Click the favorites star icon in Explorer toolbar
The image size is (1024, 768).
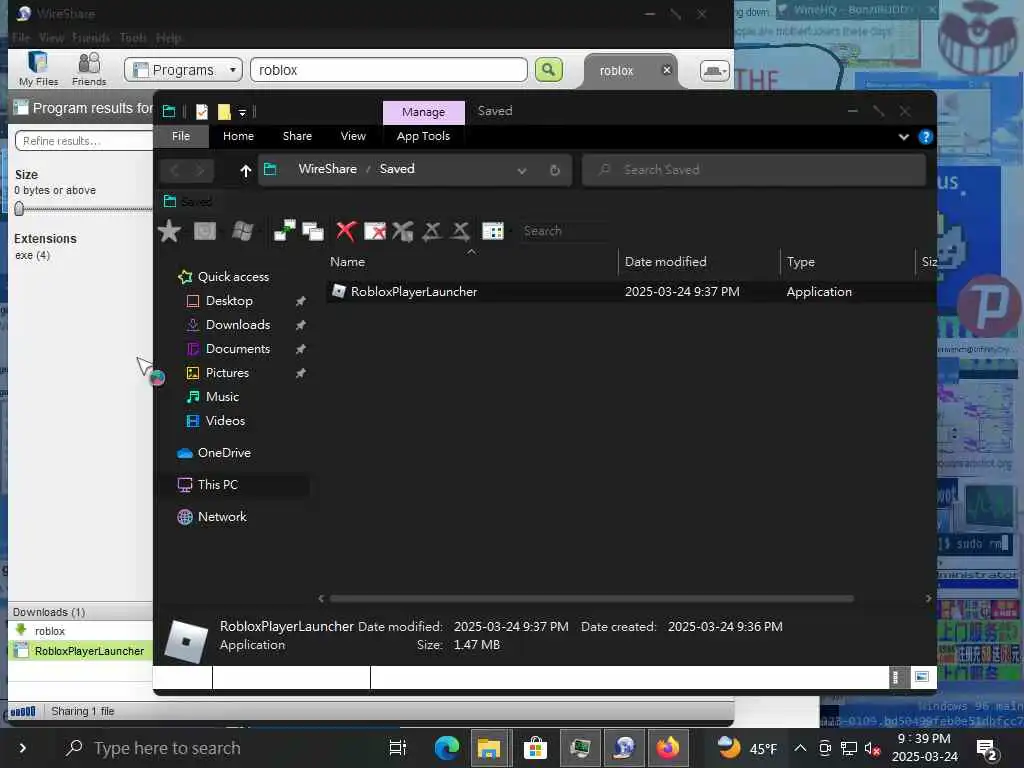coord(169,231)
